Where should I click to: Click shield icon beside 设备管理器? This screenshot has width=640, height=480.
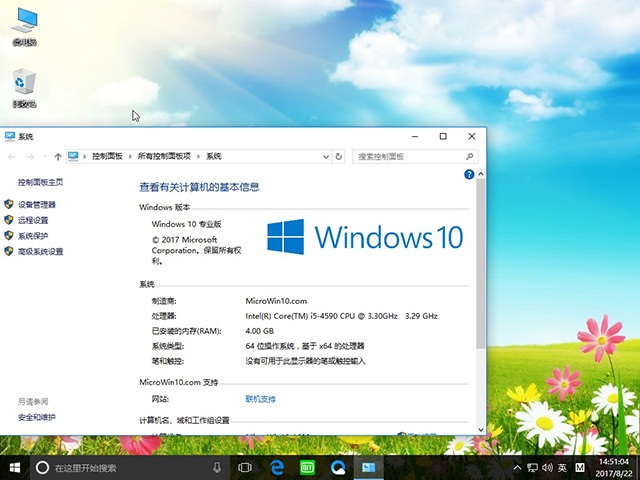[x=9, y=204]
